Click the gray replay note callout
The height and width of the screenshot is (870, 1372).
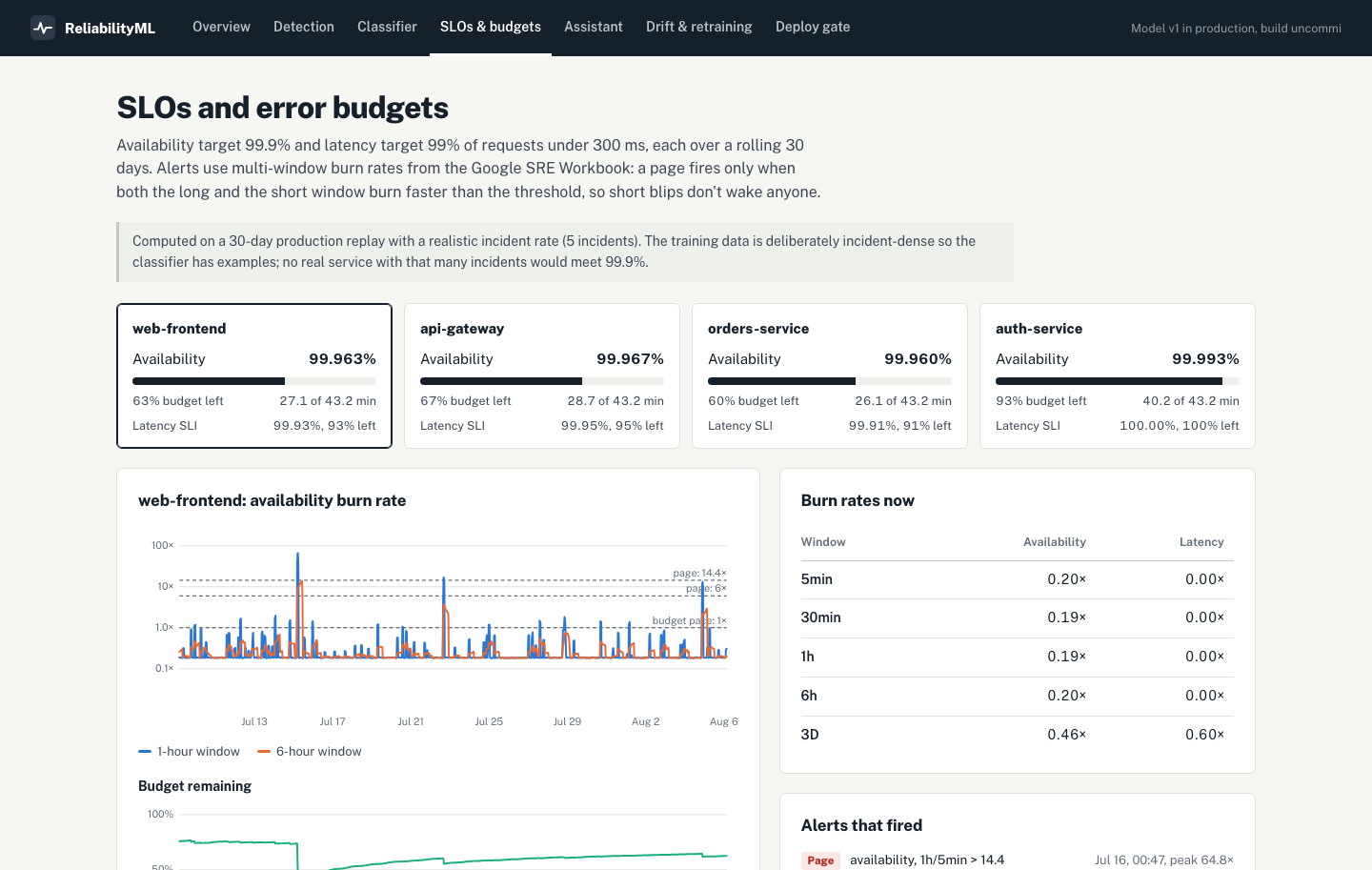565,252
